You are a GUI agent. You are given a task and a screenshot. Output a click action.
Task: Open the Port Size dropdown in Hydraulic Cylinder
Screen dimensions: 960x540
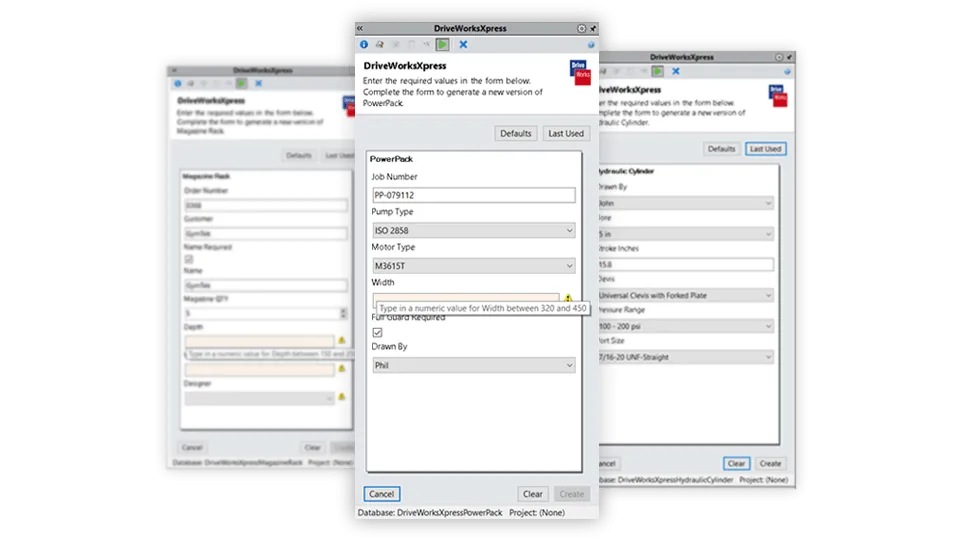coord(684,357)
